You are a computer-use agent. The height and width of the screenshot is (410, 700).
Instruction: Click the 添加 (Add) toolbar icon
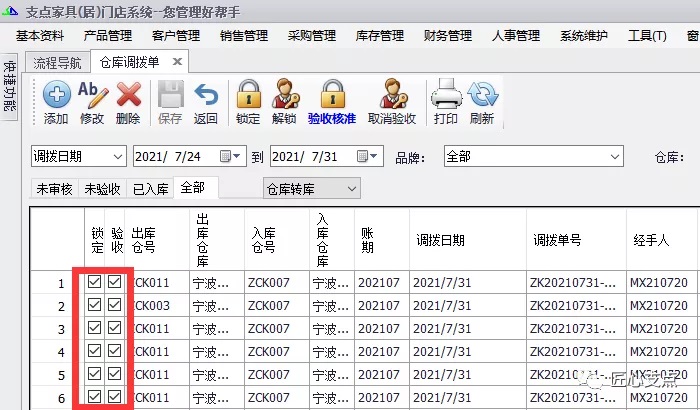(56, 96)
